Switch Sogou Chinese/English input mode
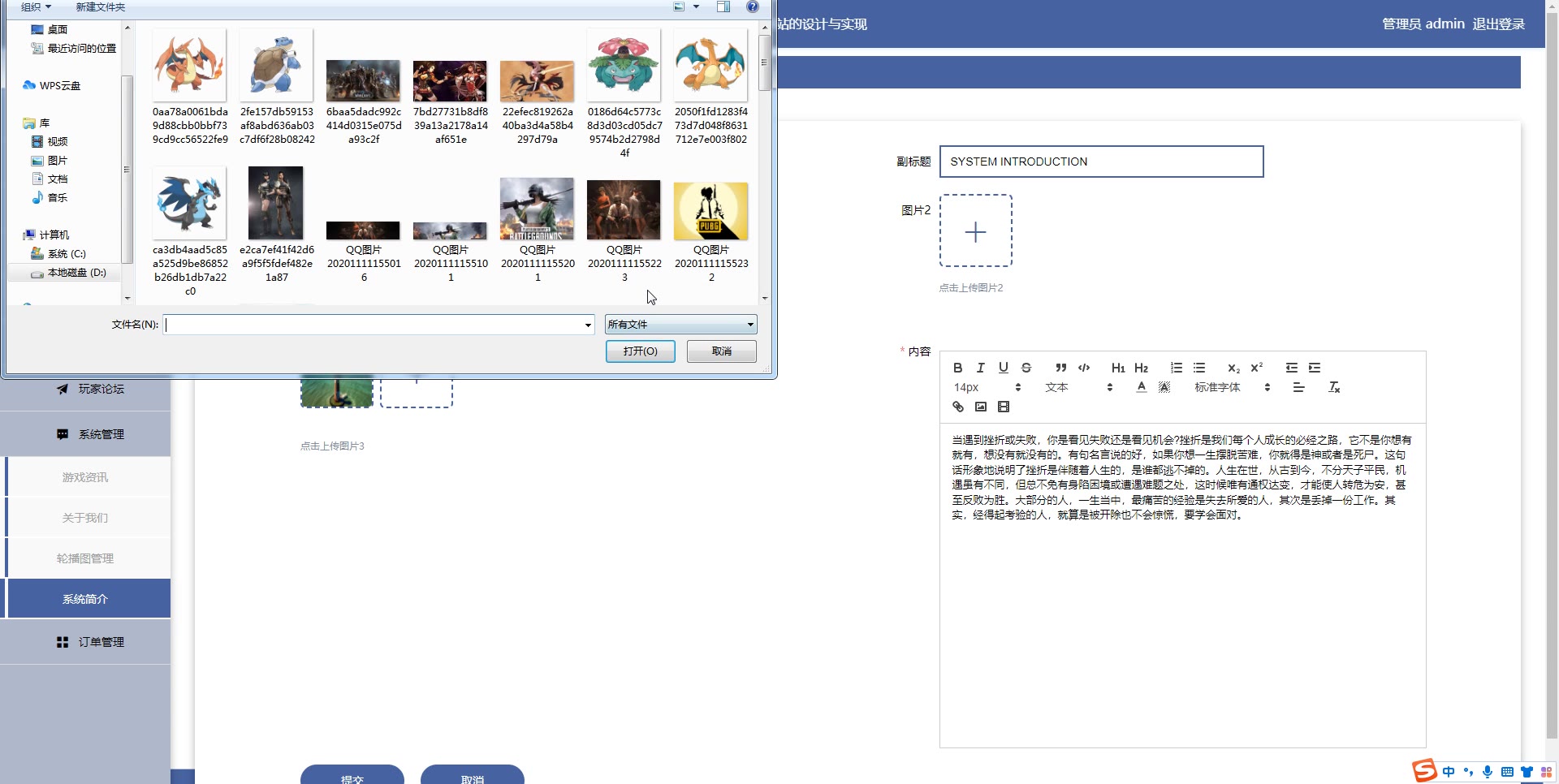The width and height of the screenshot is (1559, 784). point(1449,772)
